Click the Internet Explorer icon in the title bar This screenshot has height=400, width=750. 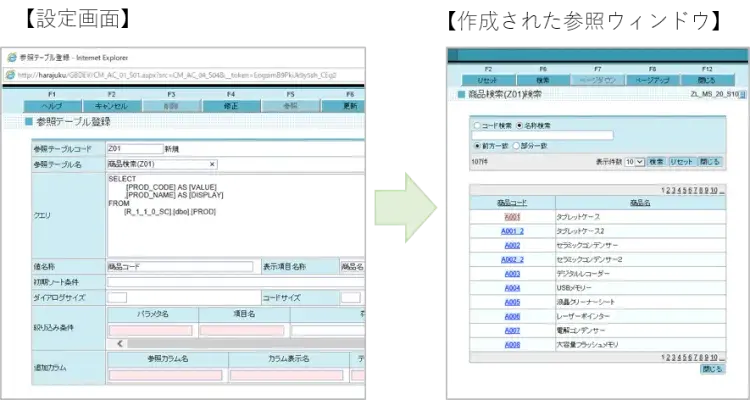click(11, 58)
